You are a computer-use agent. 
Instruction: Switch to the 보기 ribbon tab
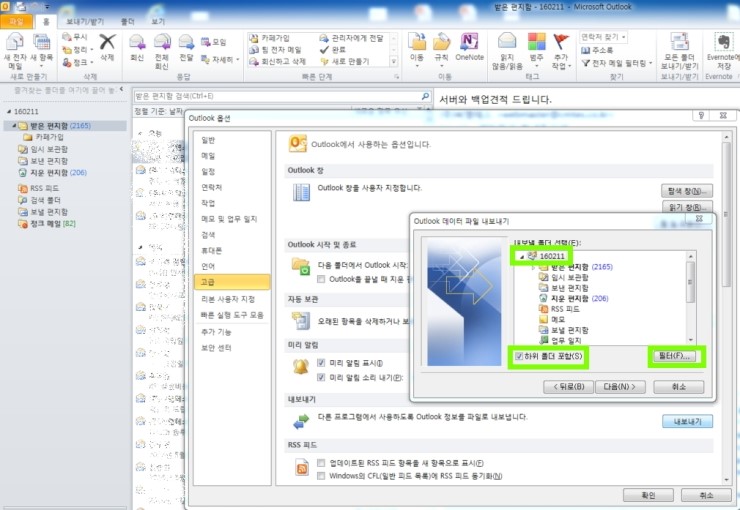158,22
